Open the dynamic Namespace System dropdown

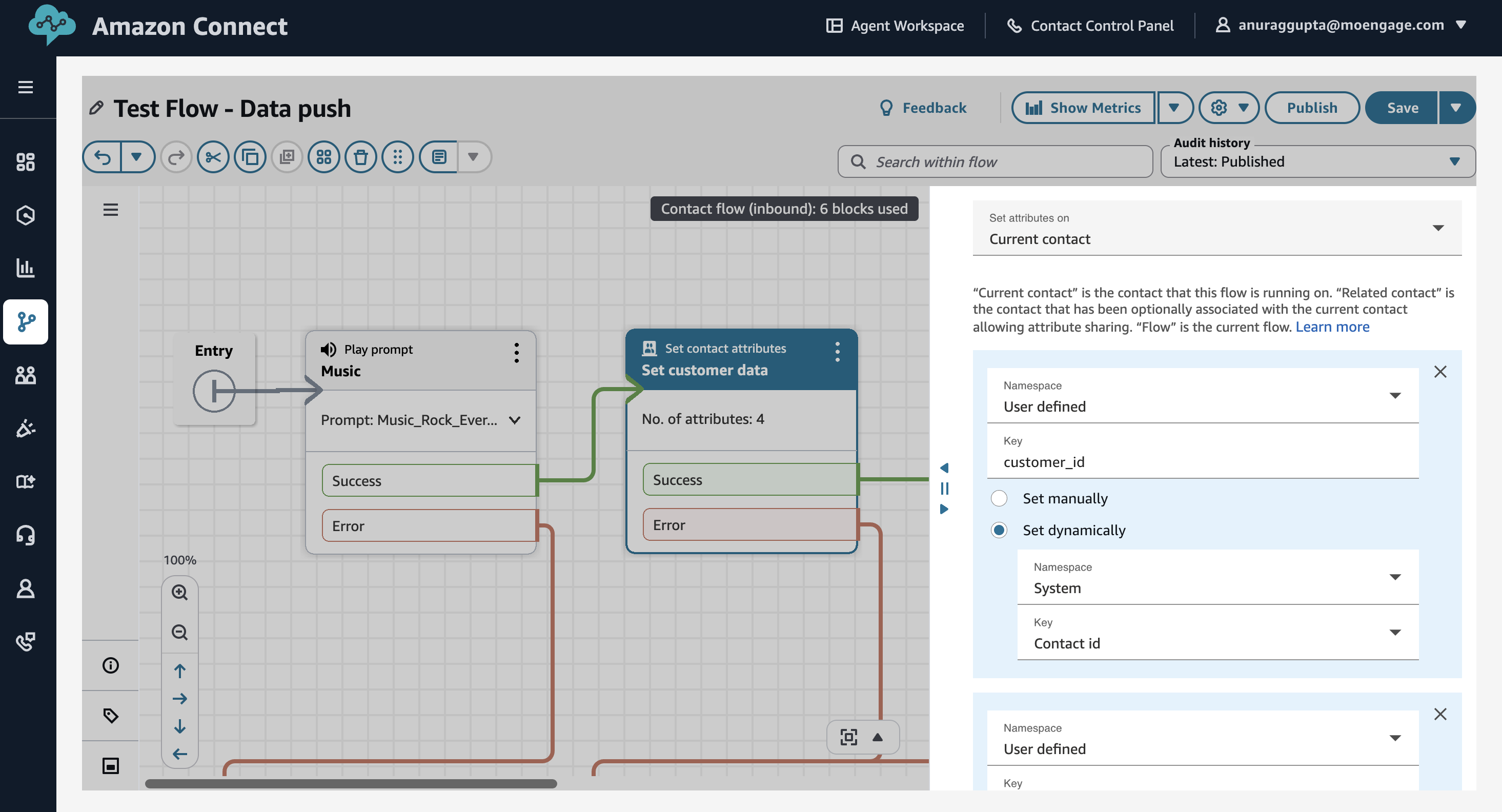pyautogui.click(x=1217, y=577)
